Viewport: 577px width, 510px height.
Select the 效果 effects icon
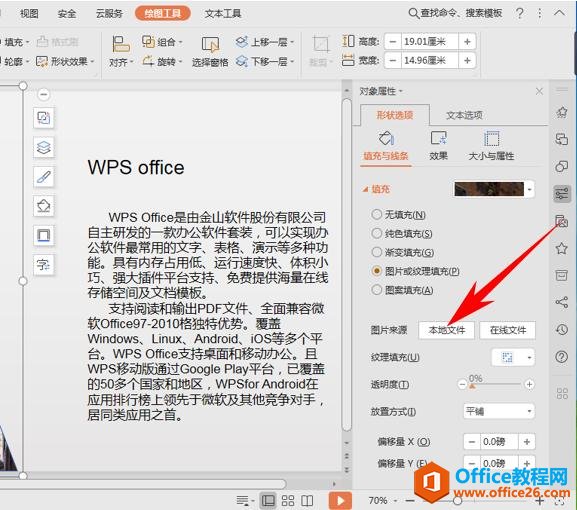[x=439, y=139]
